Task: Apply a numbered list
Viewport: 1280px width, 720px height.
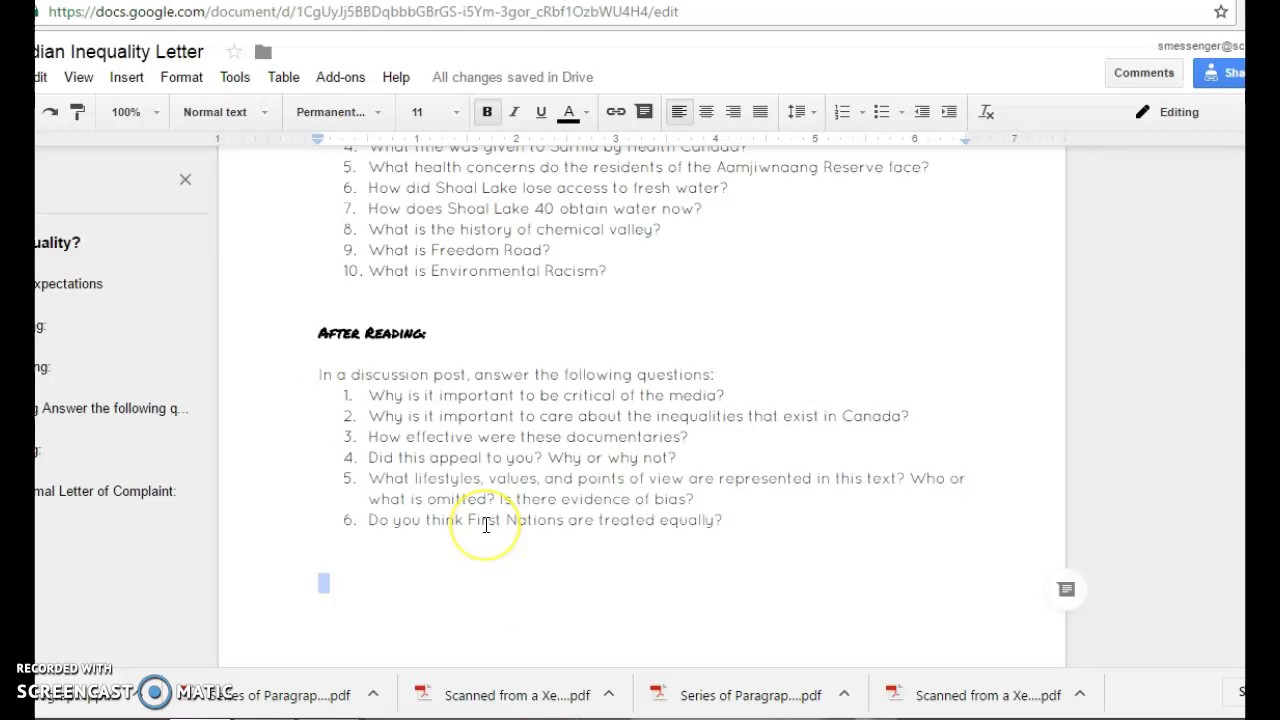Action: (842, 112)
